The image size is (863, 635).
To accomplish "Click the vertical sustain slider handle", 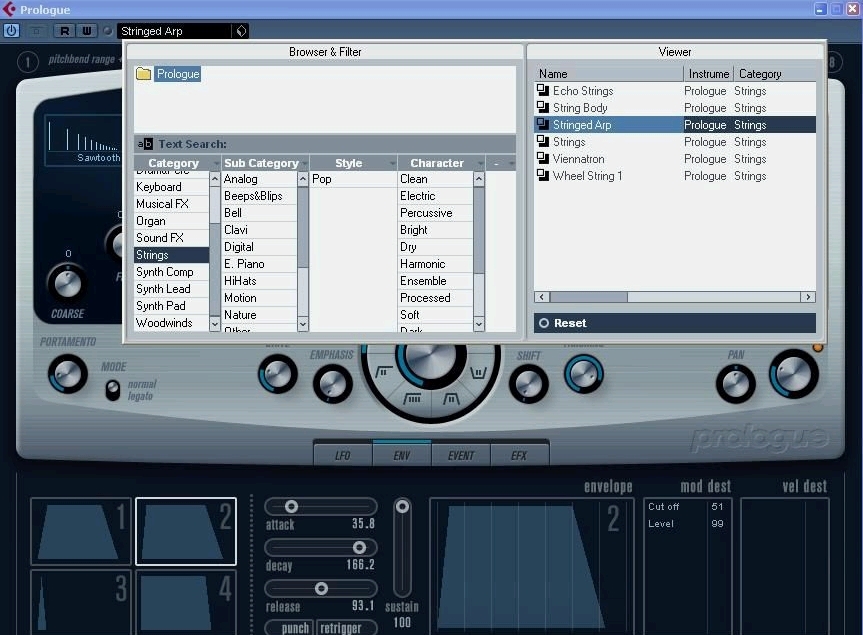I will pyautogui.click(x=402, y=506).
